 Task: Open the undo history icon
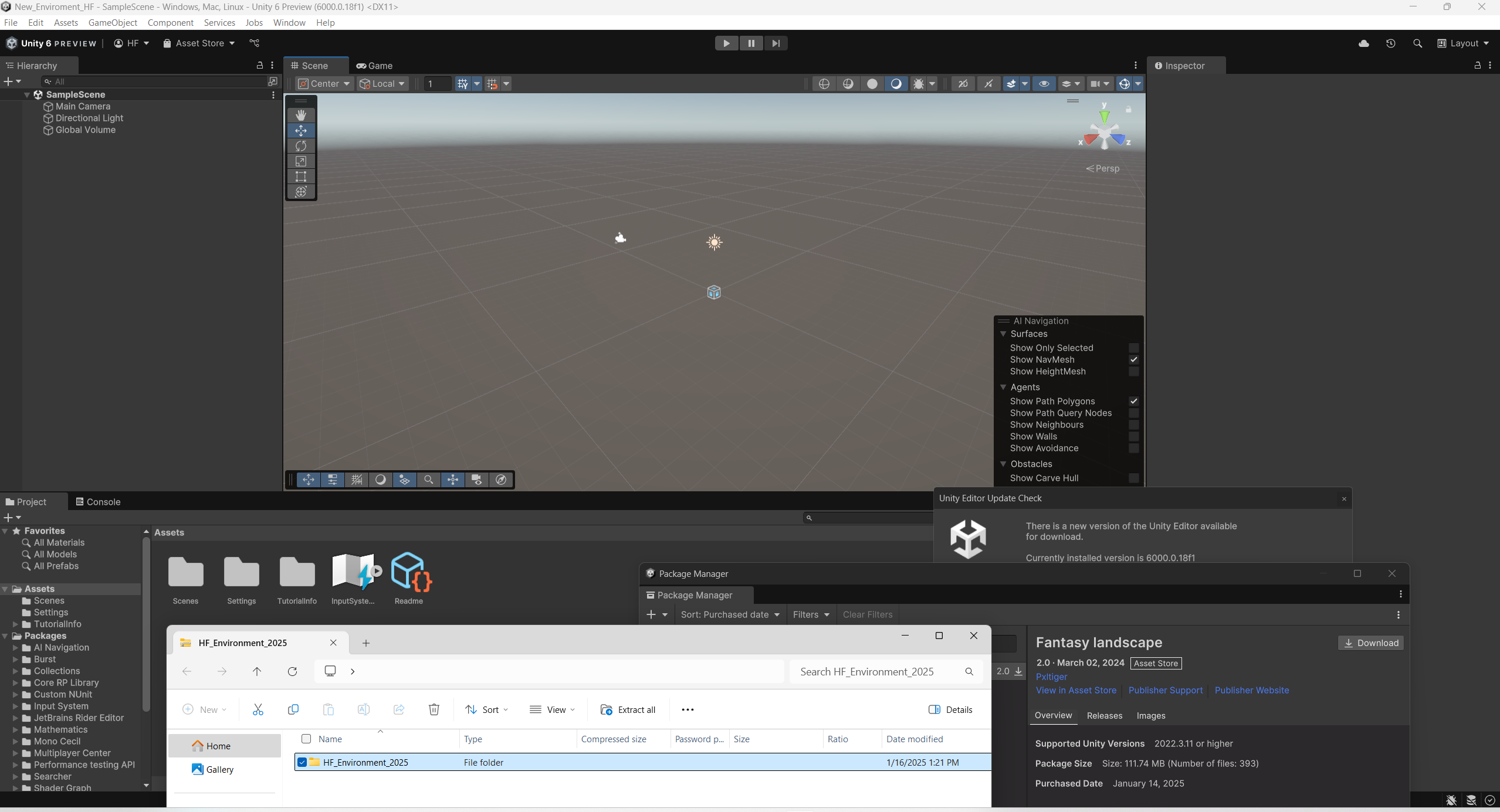coord(1390,43)
